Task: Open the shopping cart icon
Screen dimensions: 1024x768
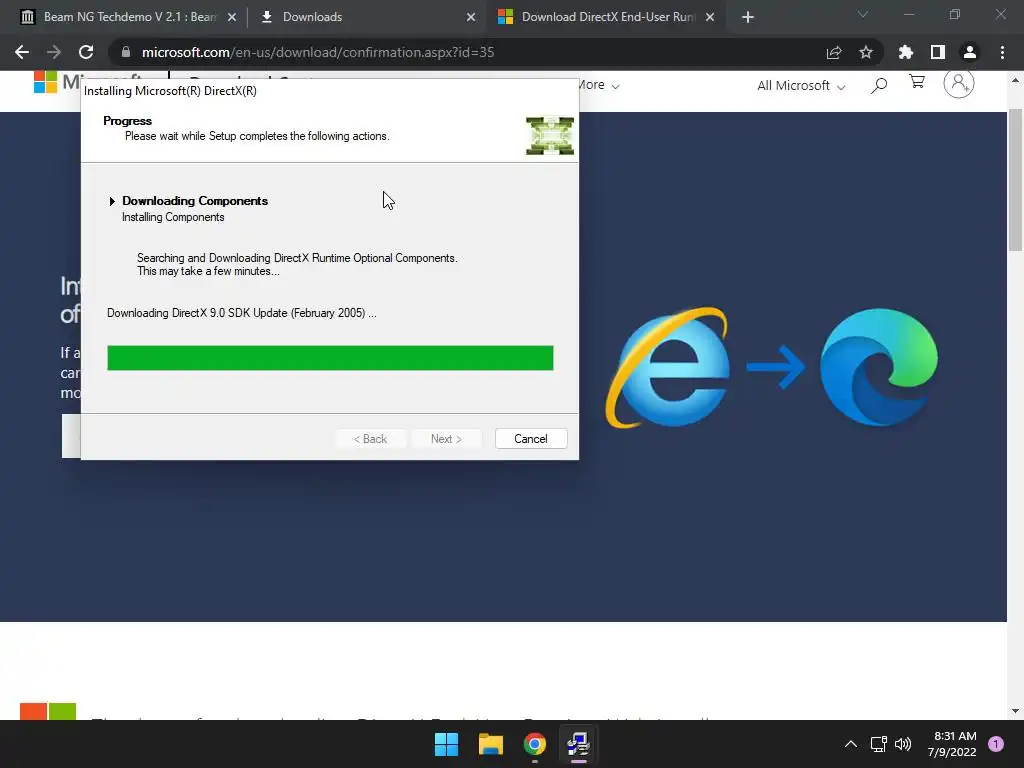Action: pyautogui.click(x=917, y=82)
